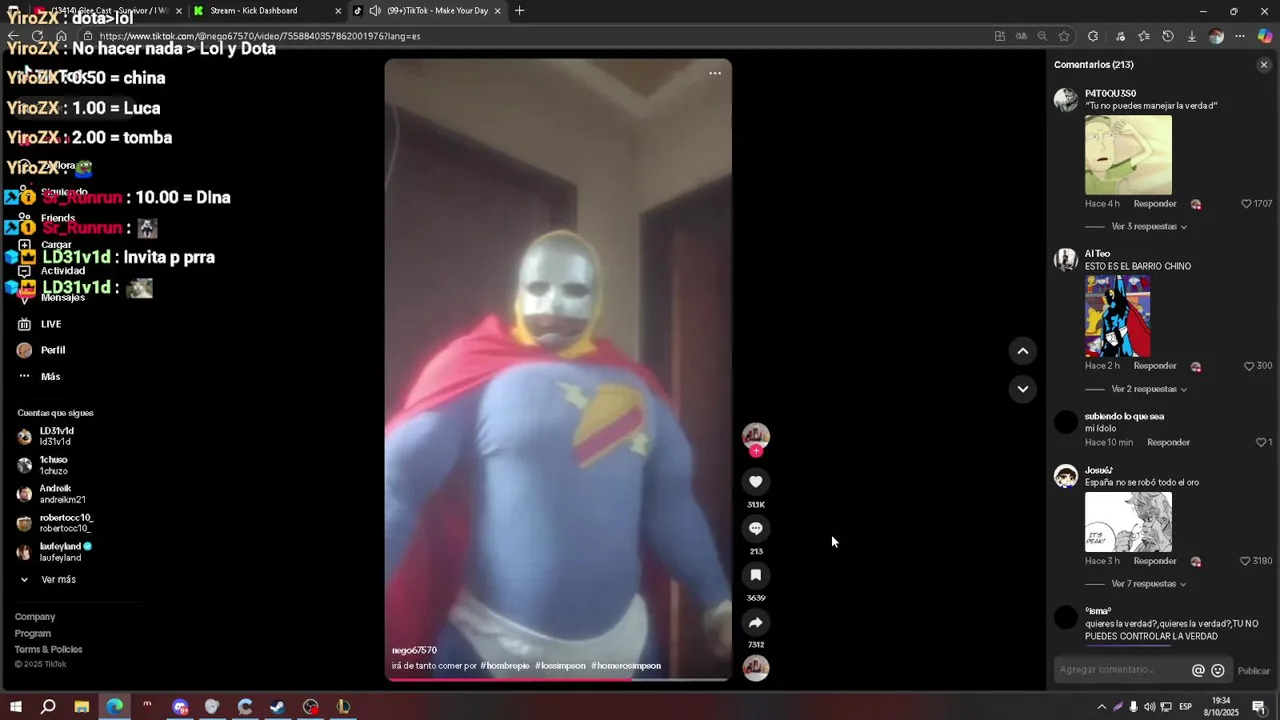The image size is (1280, 720).
Task: Go to next video with down arrow
Action: coord(1022,389)
